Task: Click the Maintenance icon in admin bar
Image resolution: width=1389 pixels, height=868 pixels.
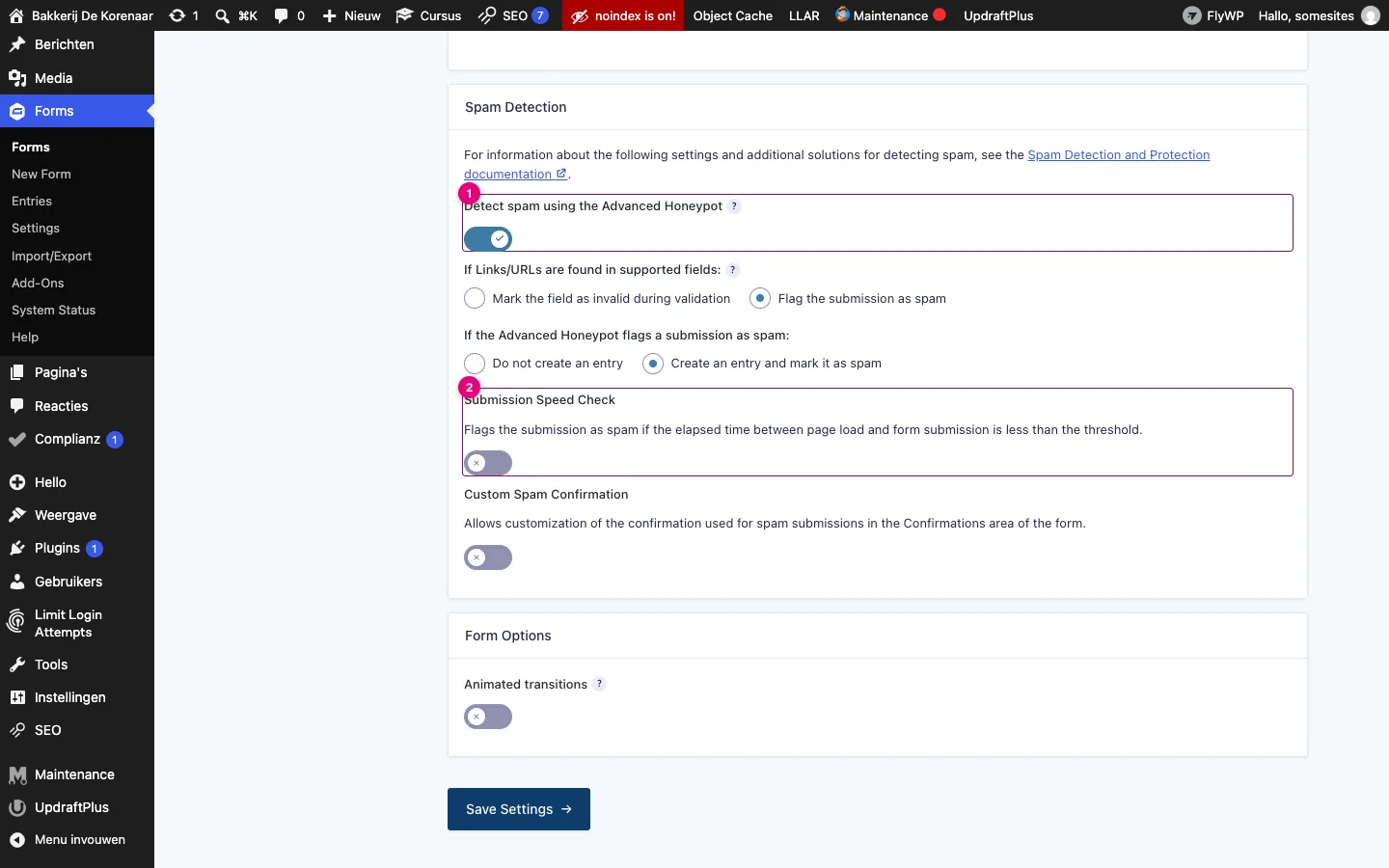Action: 842,14
